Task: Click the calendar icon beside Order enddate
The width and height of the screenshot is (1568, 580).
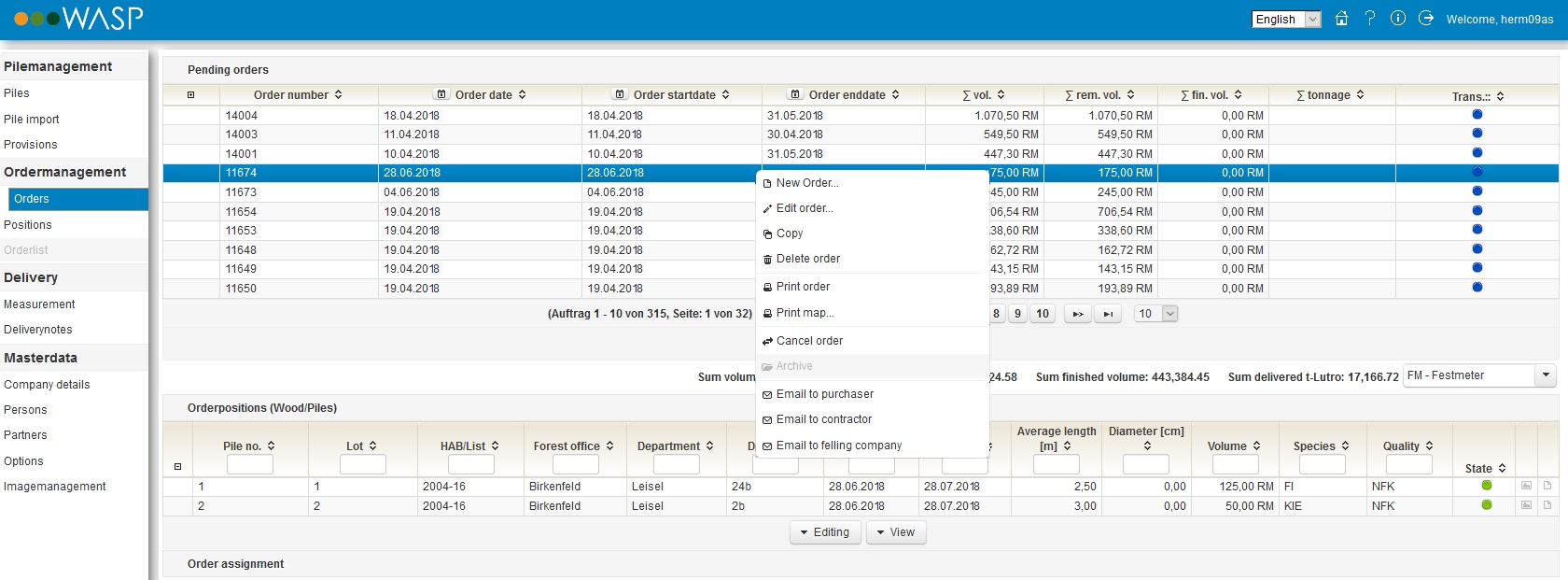Action: click(795, 94)
